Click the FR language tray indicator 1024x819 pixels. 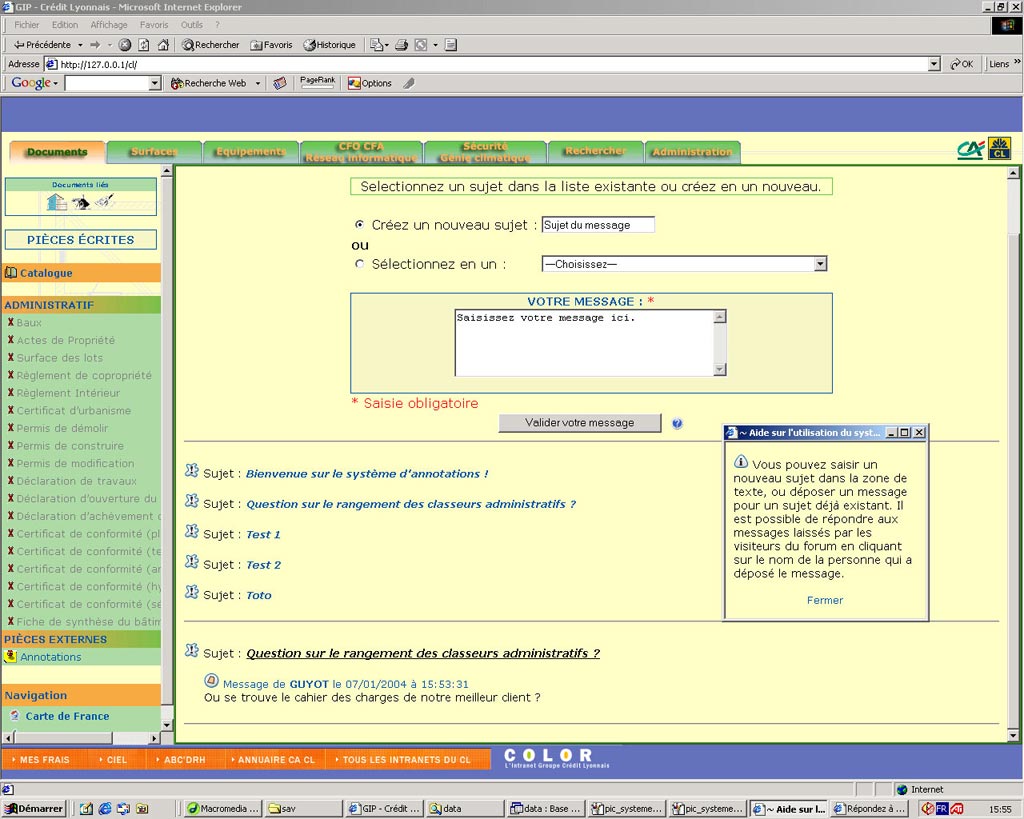941,809
